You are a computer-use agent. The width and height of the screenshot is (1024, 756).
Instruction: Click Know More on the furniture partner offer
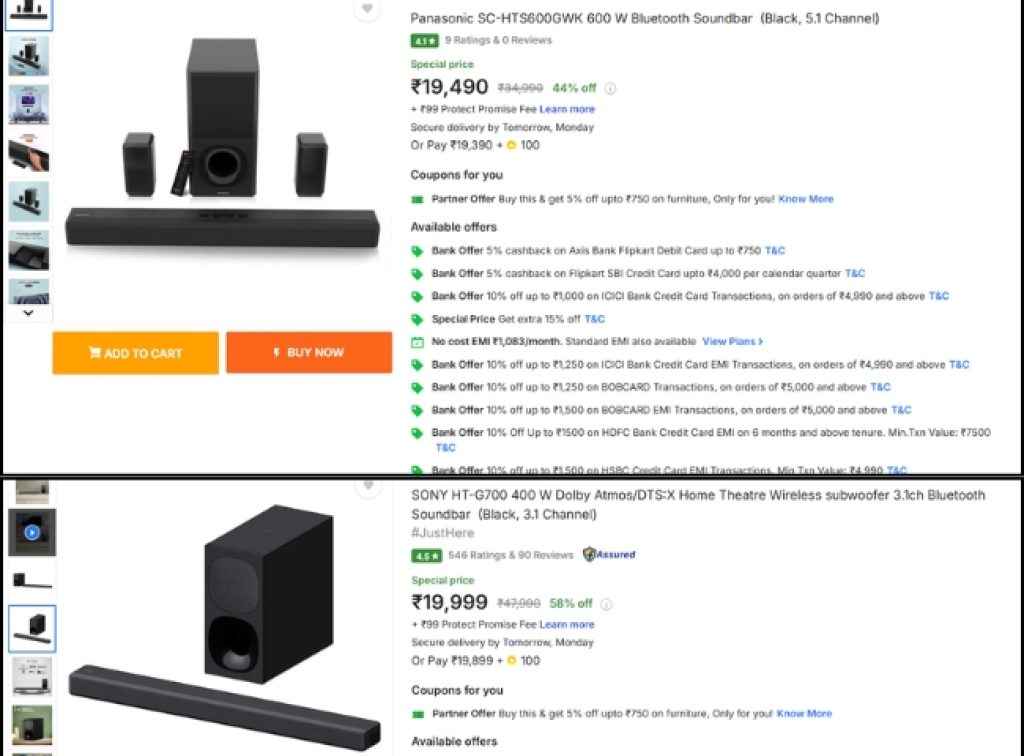click(805, 199)
